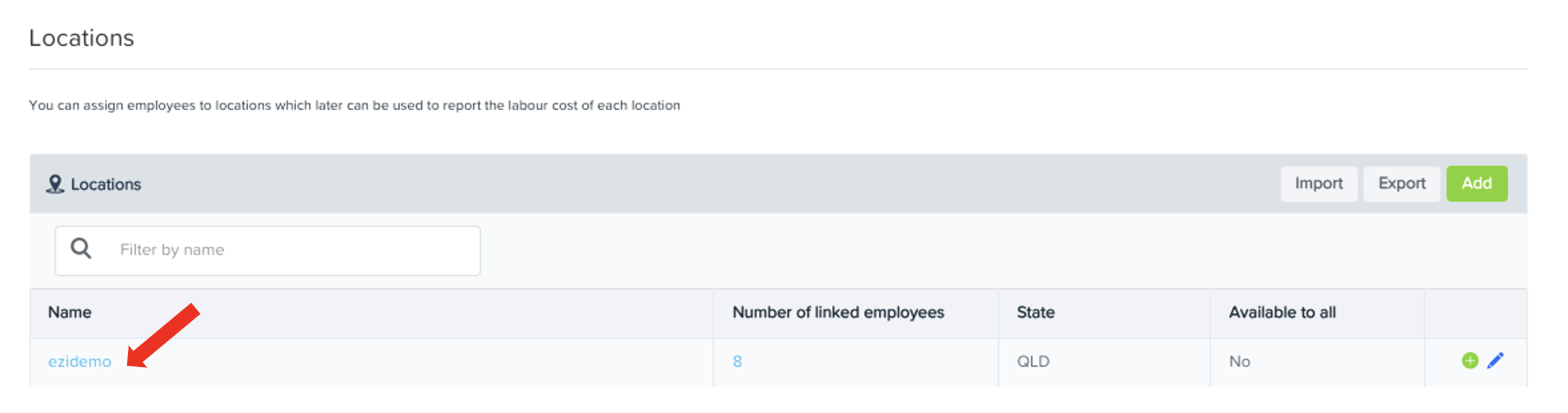Select the No value under Available to all

point(1239,361)
